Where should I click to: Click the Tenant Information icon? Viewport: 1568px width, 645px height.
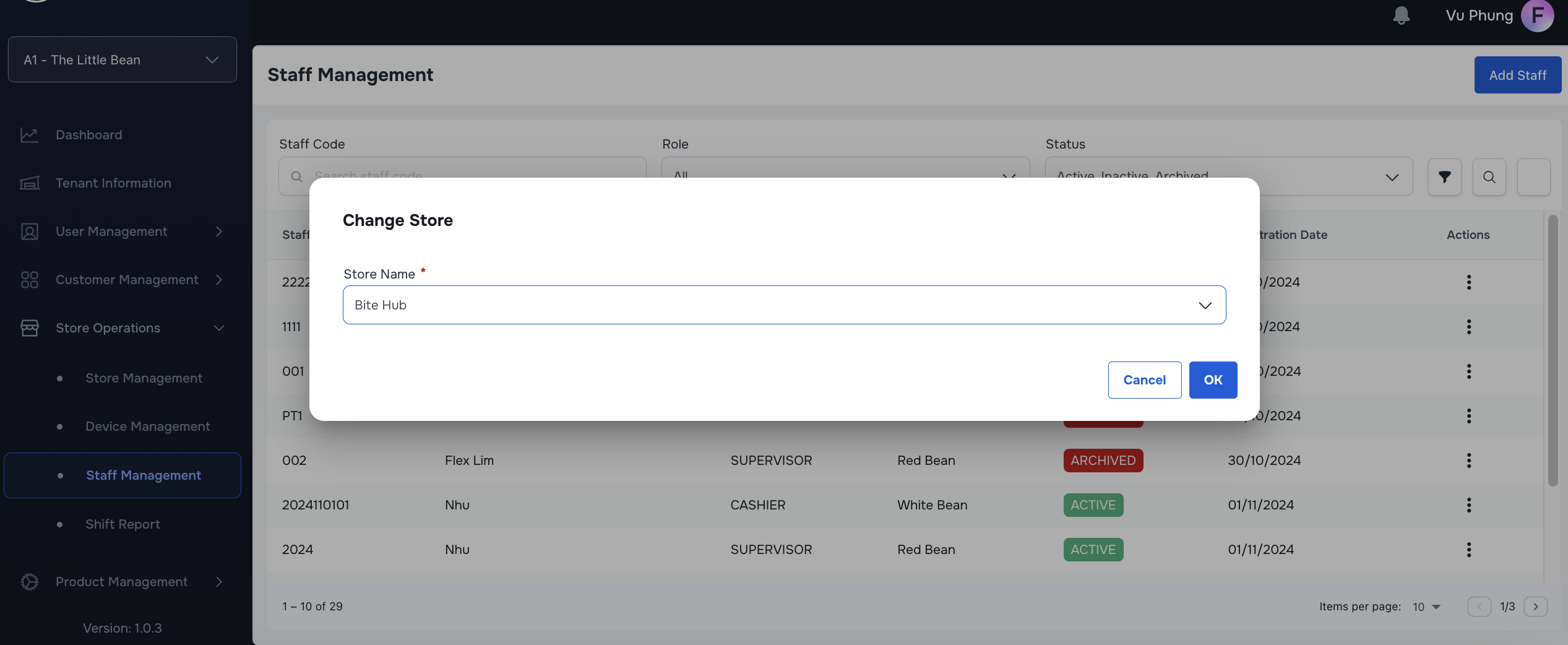[29, 183]
